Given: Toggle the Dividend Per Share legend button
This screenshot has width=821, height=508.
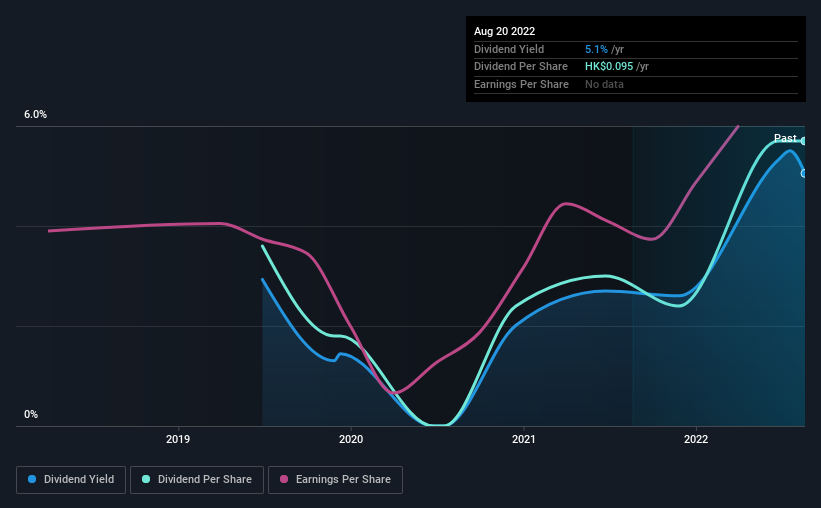Looking at the screenshot, I should pos(197,480).
